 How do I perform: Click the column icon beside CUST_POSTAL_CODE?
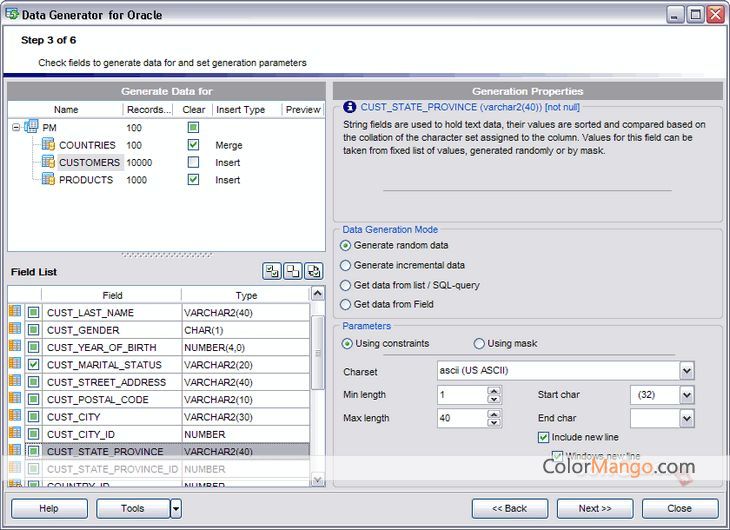[15, 398]
